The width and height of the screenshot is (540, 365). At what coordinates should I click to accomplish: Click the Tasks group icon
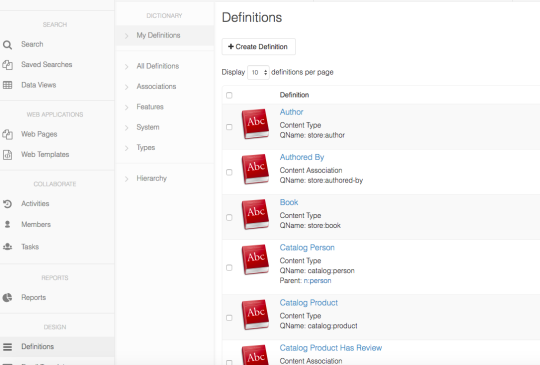coord(7,247)
